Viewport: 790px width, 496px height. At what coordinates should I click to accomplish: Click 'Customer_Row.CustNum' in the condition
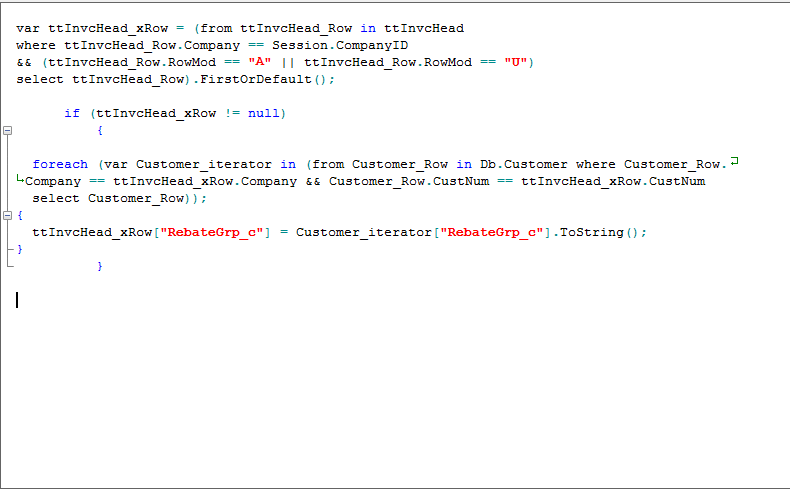click(x=409, y=181)
